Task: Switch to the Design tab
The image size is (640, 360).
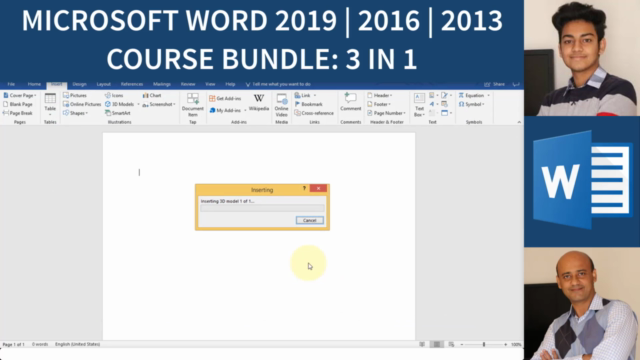Action: [x=79, y=84]
